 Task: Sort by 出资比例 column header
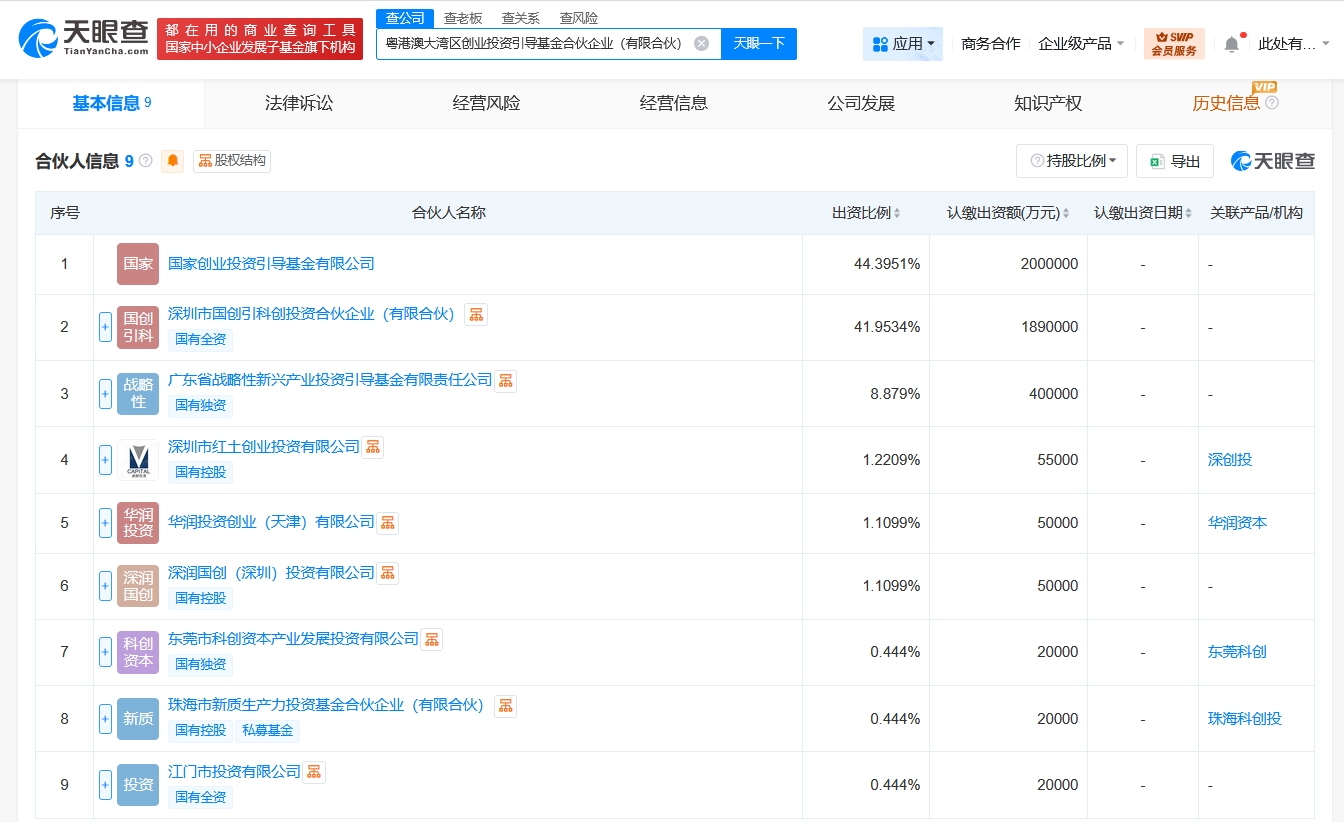point(866,213)
